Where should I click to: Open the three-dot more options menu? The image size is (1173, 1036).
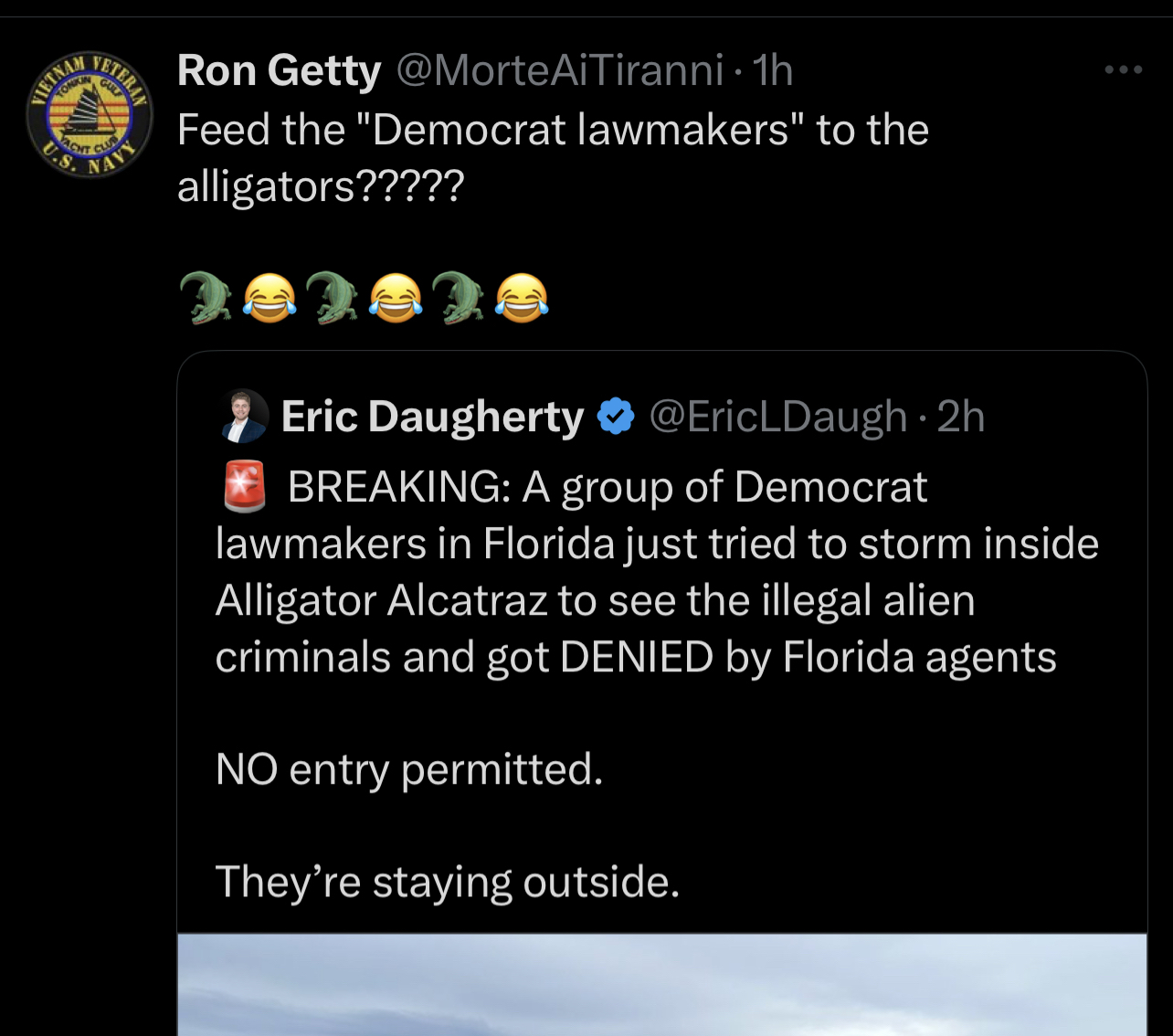tap(1123, 70)
